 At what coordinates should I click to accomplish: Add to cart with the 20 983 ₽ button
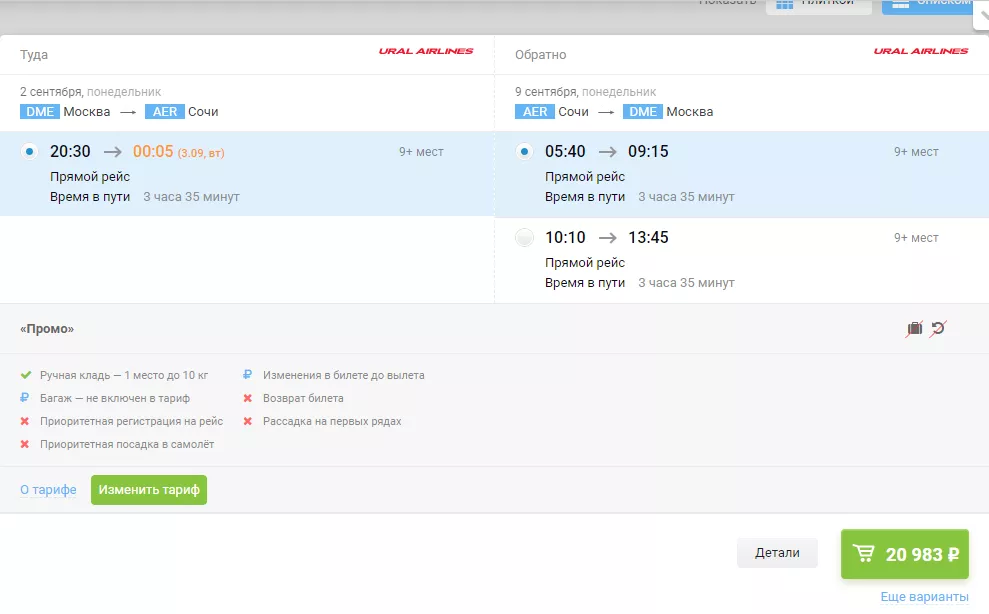pos(905,554)
